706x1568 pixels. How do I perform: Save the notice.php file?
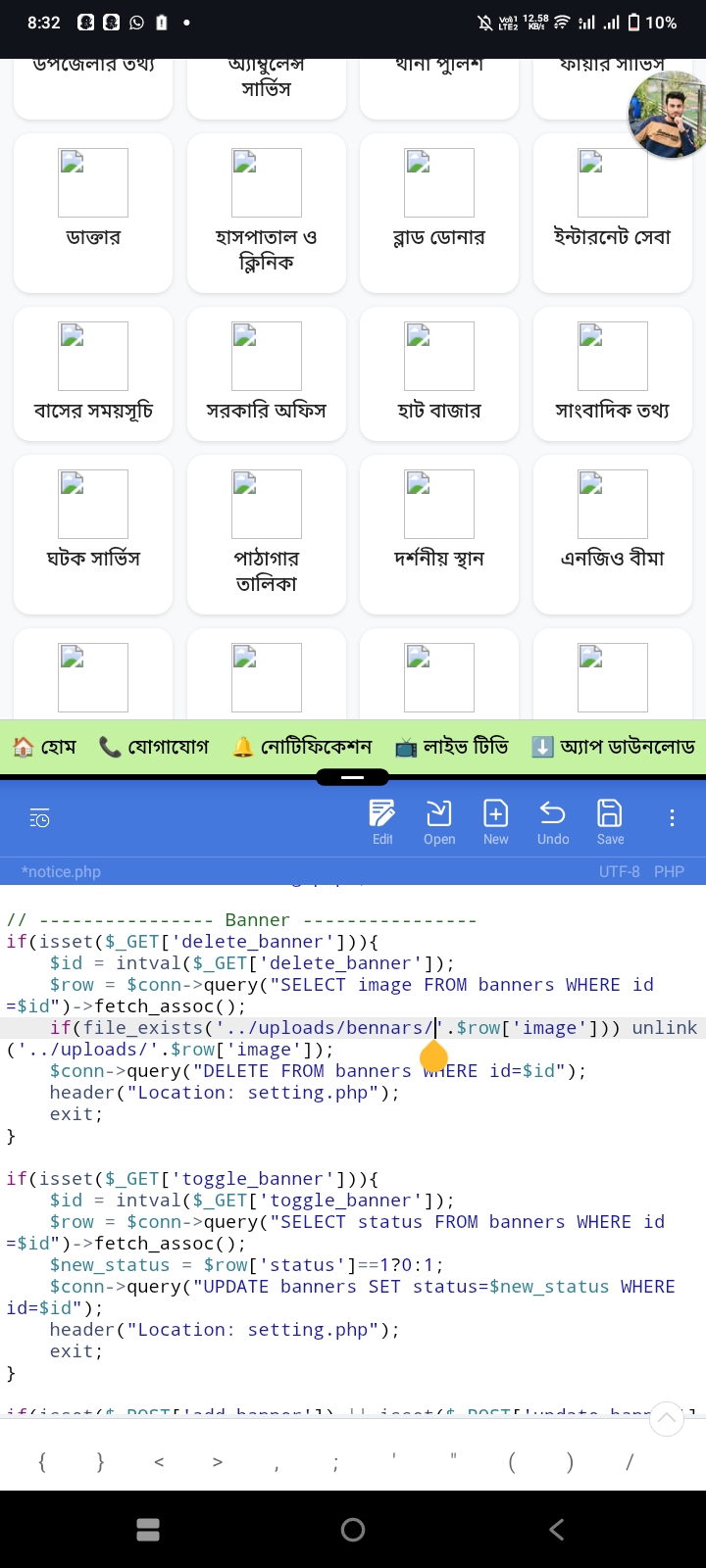coord(610,821)
